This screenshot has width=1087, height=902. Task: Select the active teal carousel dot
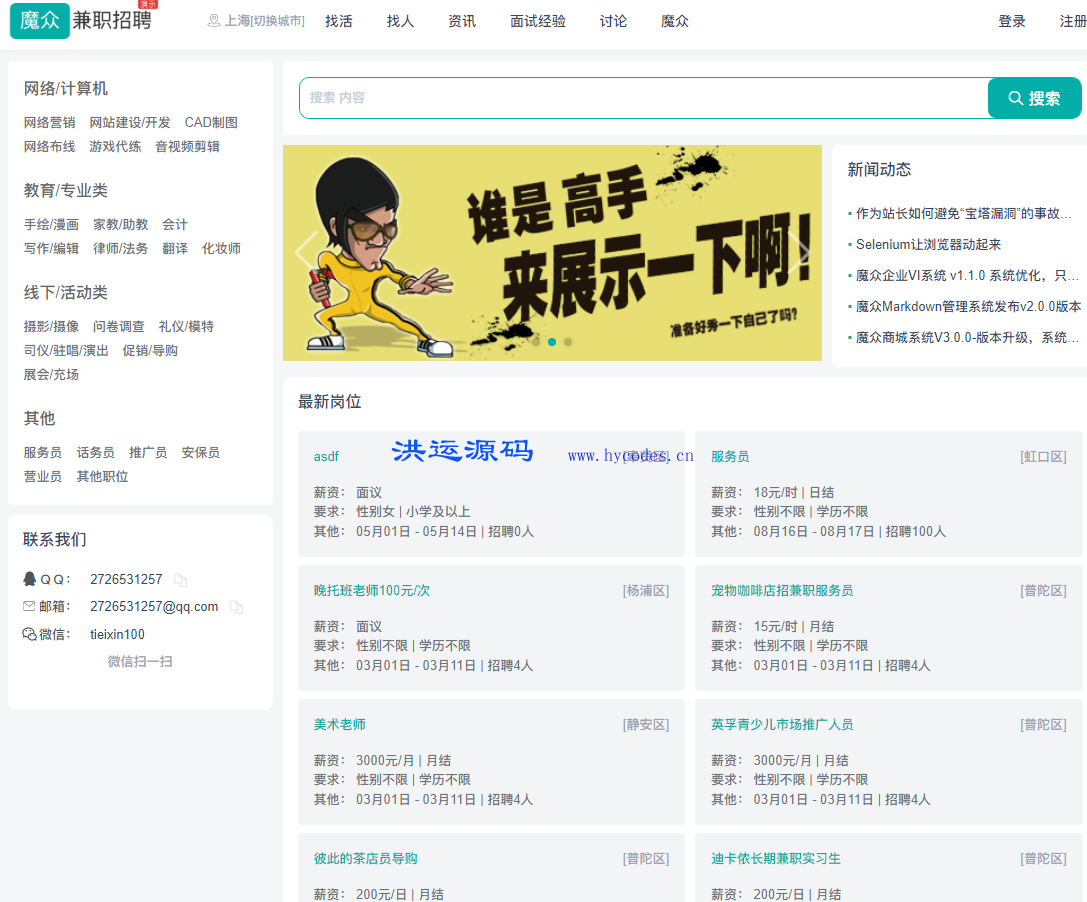point(552,342)
